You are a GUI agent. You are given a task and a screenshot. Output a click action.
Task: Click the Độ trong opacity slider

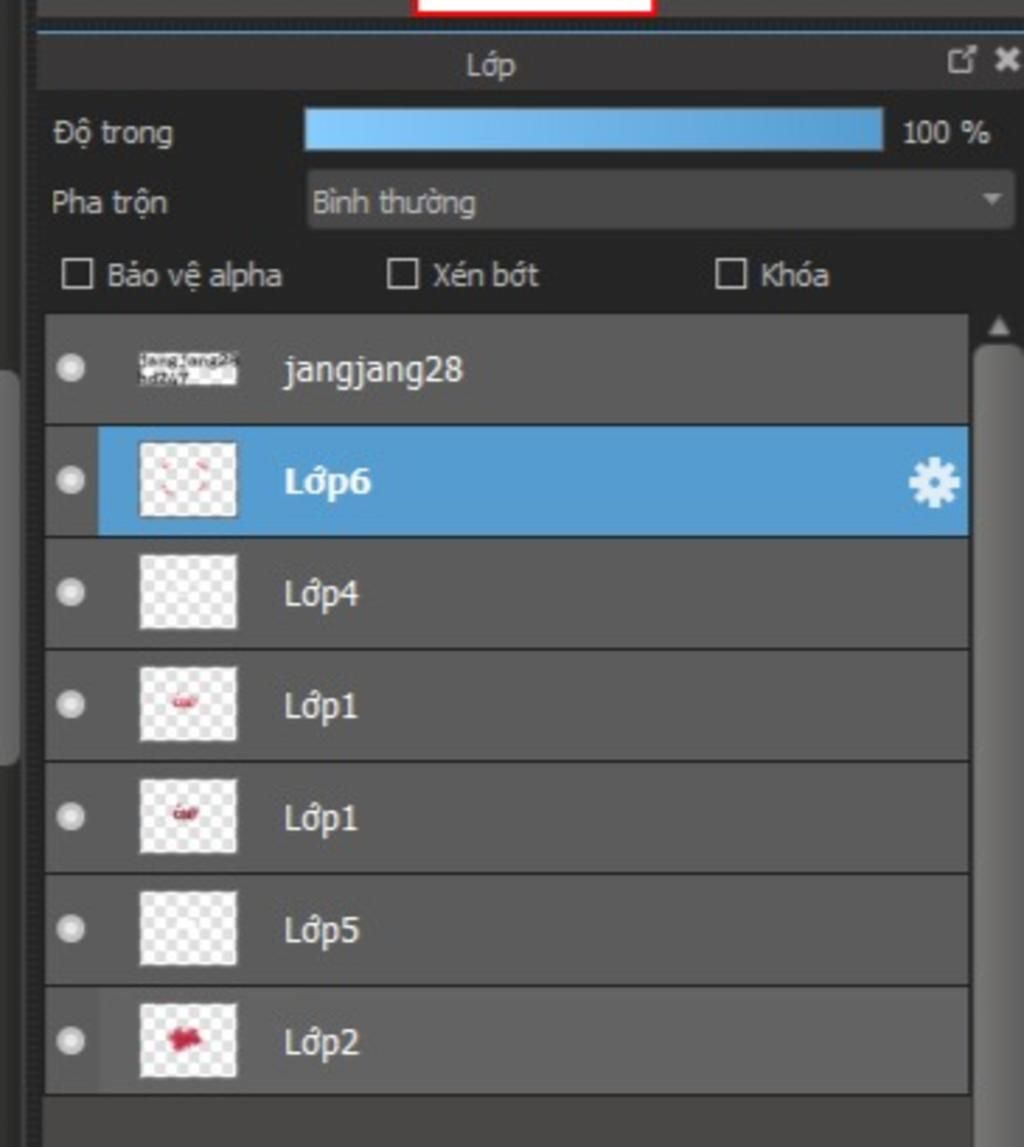click(594, 129)
